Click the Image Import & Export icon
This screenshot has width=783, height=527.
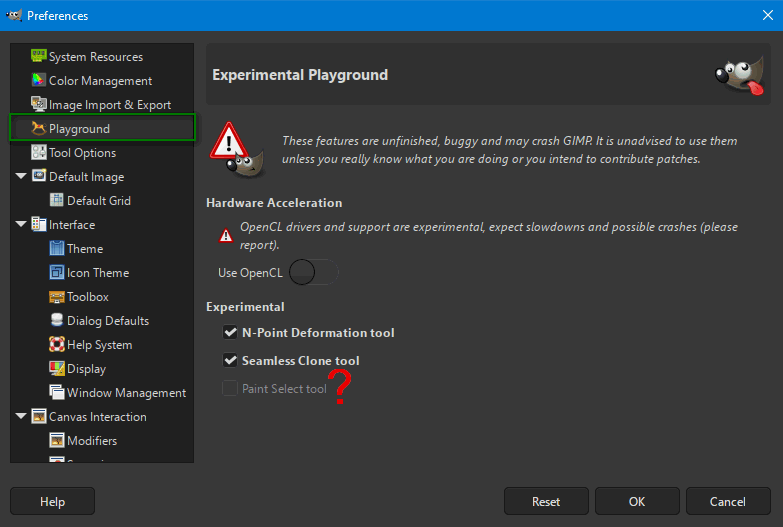pyautogui.click(x=38, y=104)
